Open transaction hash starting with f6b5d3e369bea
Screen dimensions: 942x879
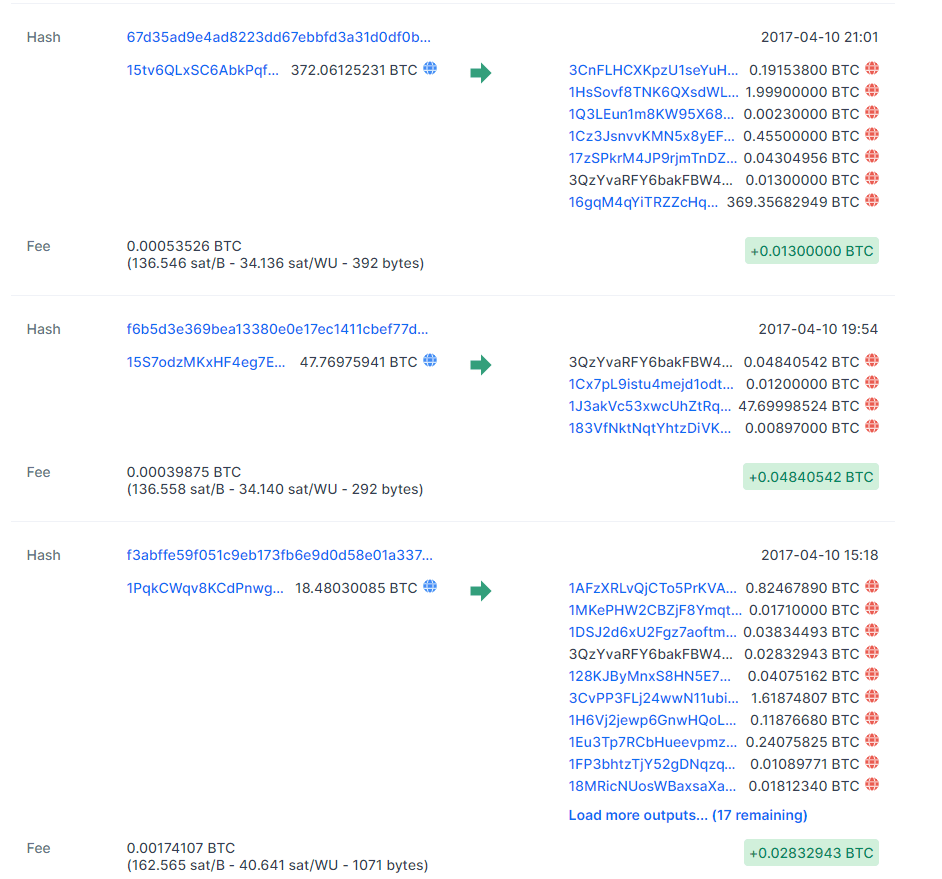coord(279,329)
